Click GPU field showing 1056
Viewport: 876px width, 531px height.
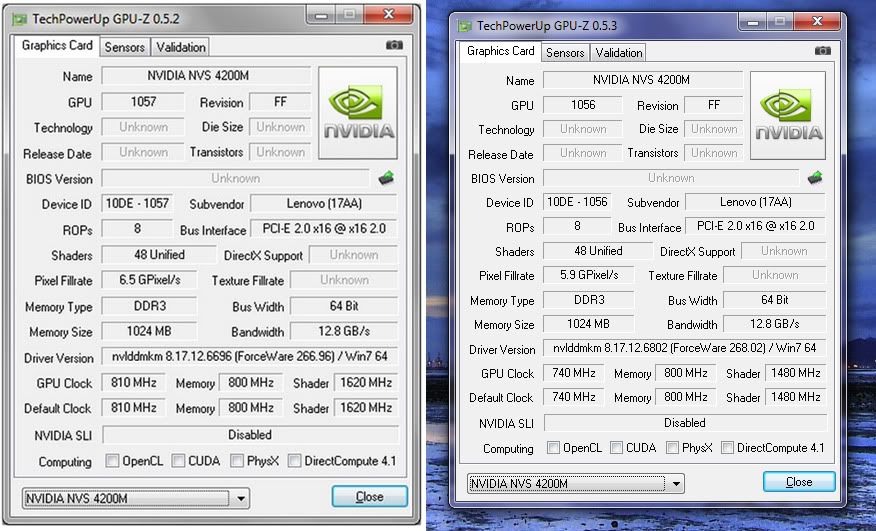[x=583, y=105]
